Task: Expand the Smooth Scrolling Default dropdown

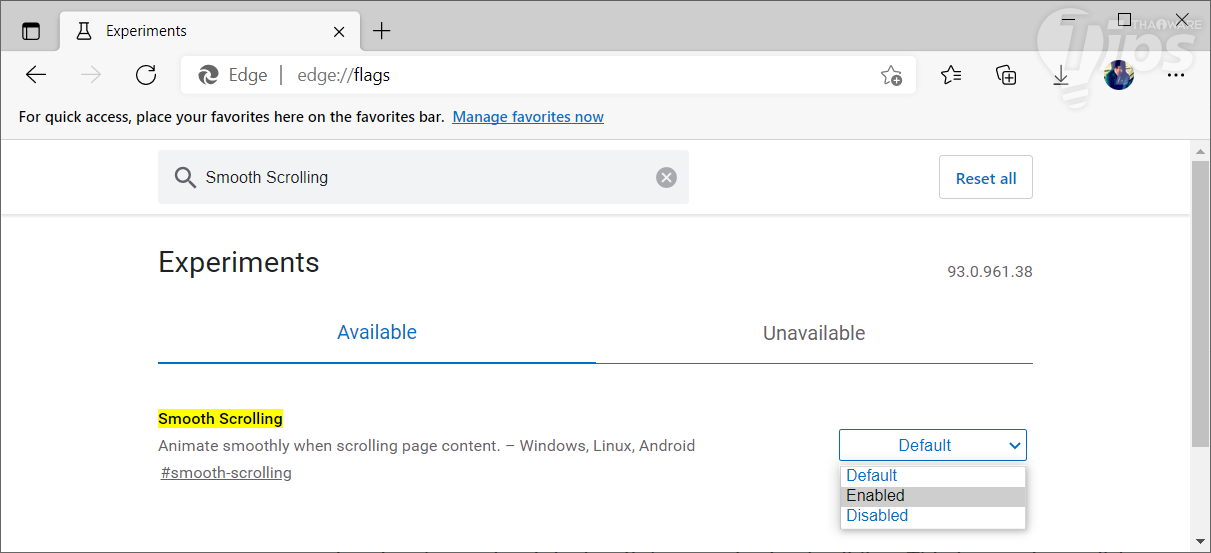Action: [932, 445]
